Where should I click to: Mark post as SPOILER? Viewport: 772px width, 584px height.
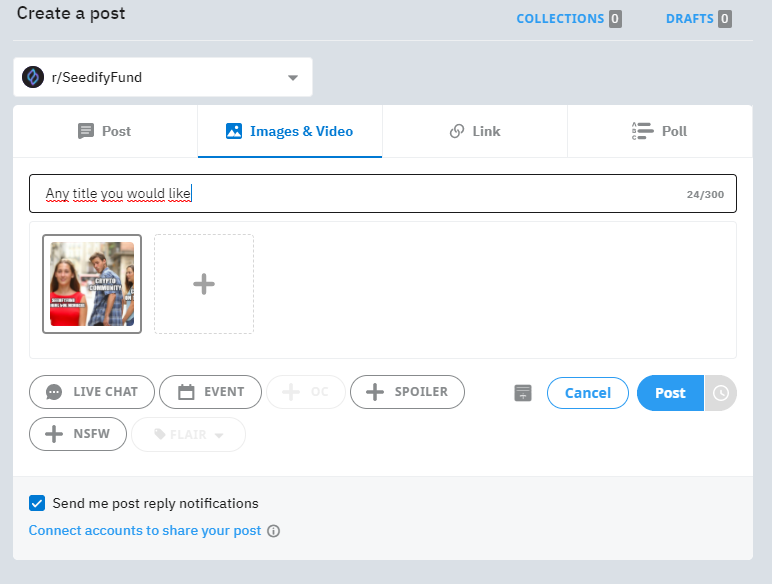point(407,392)
